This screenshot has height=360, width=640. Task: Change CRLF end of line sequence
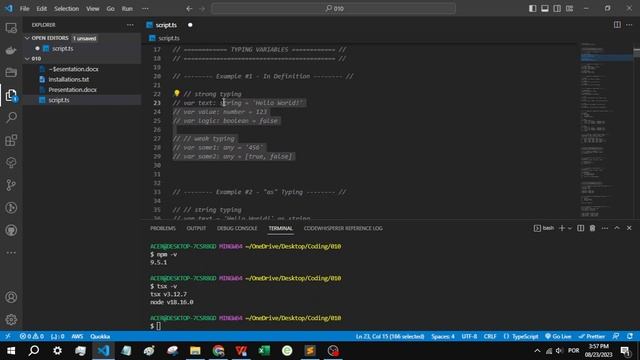pos(490,336)
